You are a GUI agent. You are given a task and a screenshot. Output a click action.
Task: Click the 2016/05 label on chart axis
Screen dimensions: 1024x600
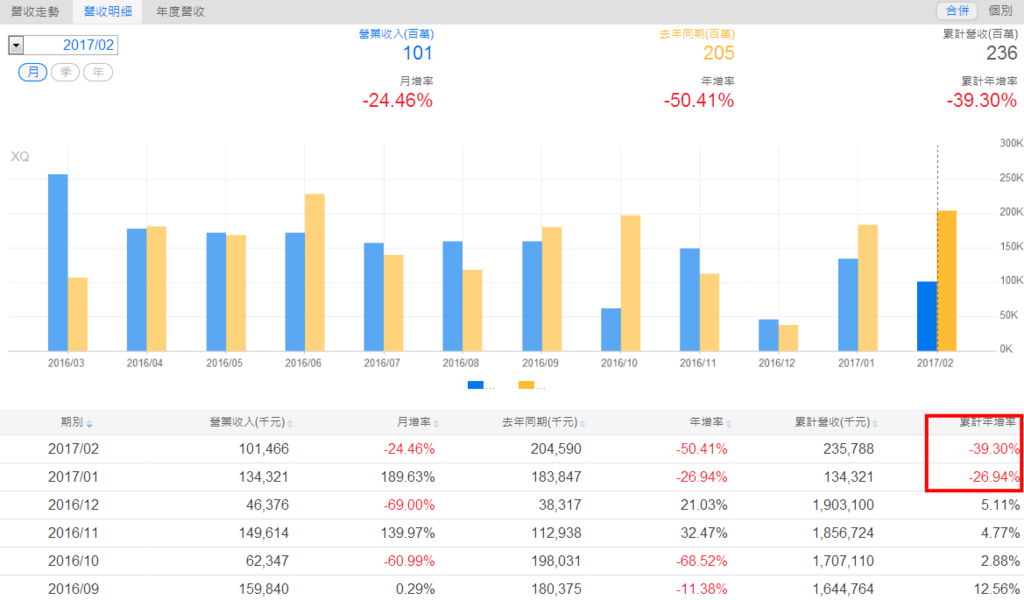pos(225,363)
